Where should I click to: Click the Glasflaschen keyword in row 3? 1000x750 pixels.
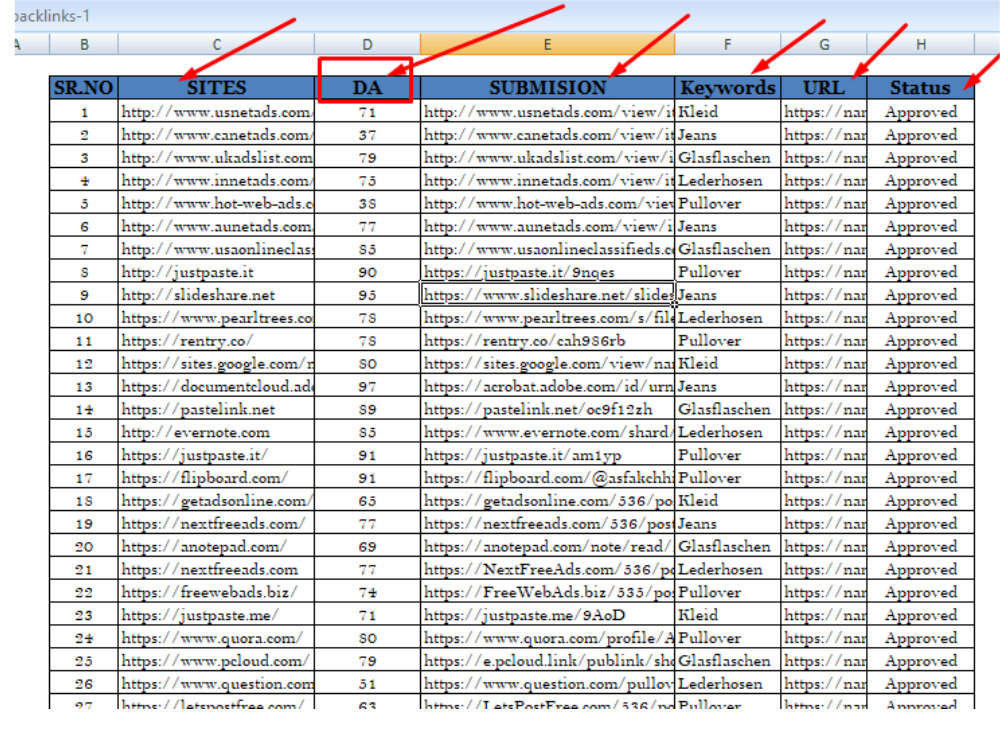click(727, 158)
